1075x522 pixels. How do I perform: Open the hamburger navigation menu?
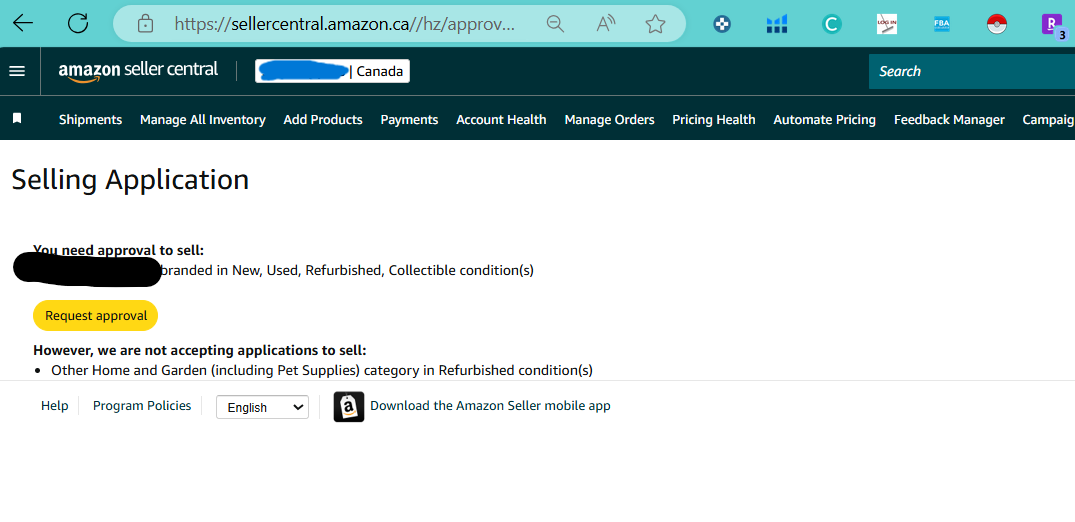click(17, 71)
